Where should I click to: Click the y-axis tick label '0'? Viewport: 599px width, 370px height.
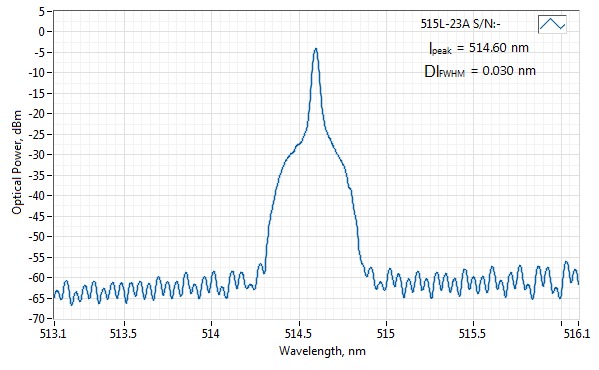click(42, 32)
